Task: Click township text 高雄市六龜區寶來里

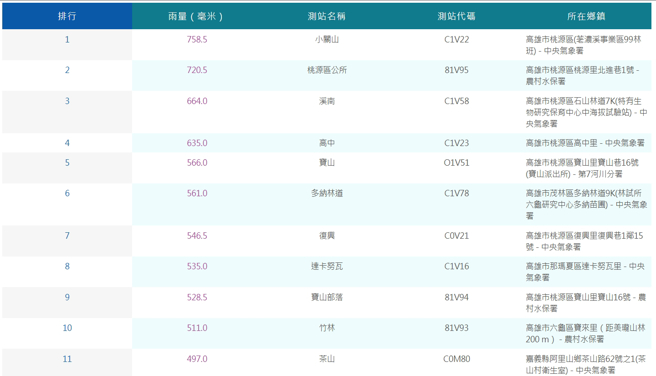Action: coord(561,327)
